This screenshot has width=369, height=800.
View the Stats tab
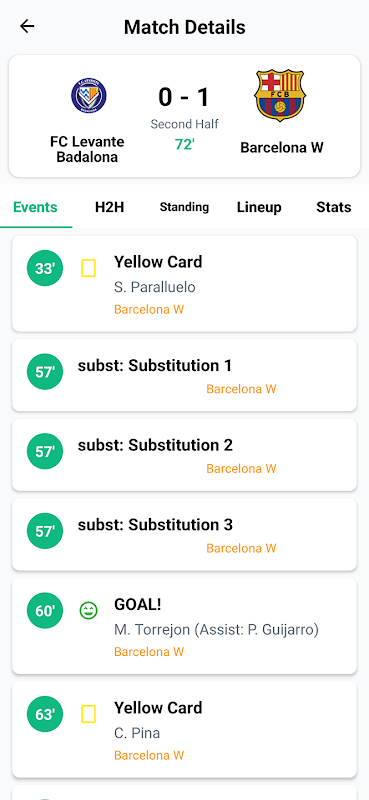click(334, 207)
